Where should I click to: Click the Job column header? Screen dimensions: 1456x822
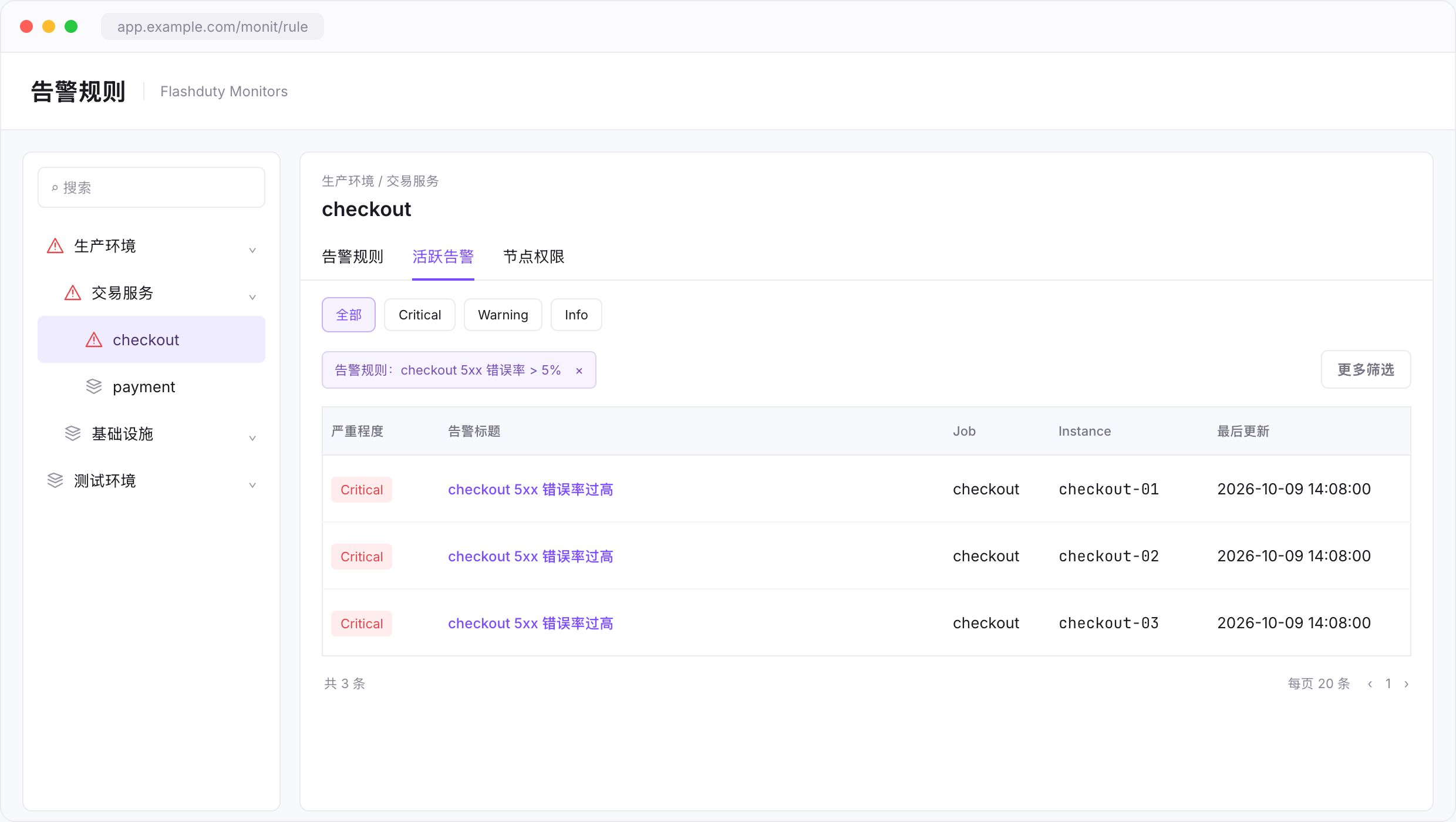pyautogui.click(x=964, y=432)
